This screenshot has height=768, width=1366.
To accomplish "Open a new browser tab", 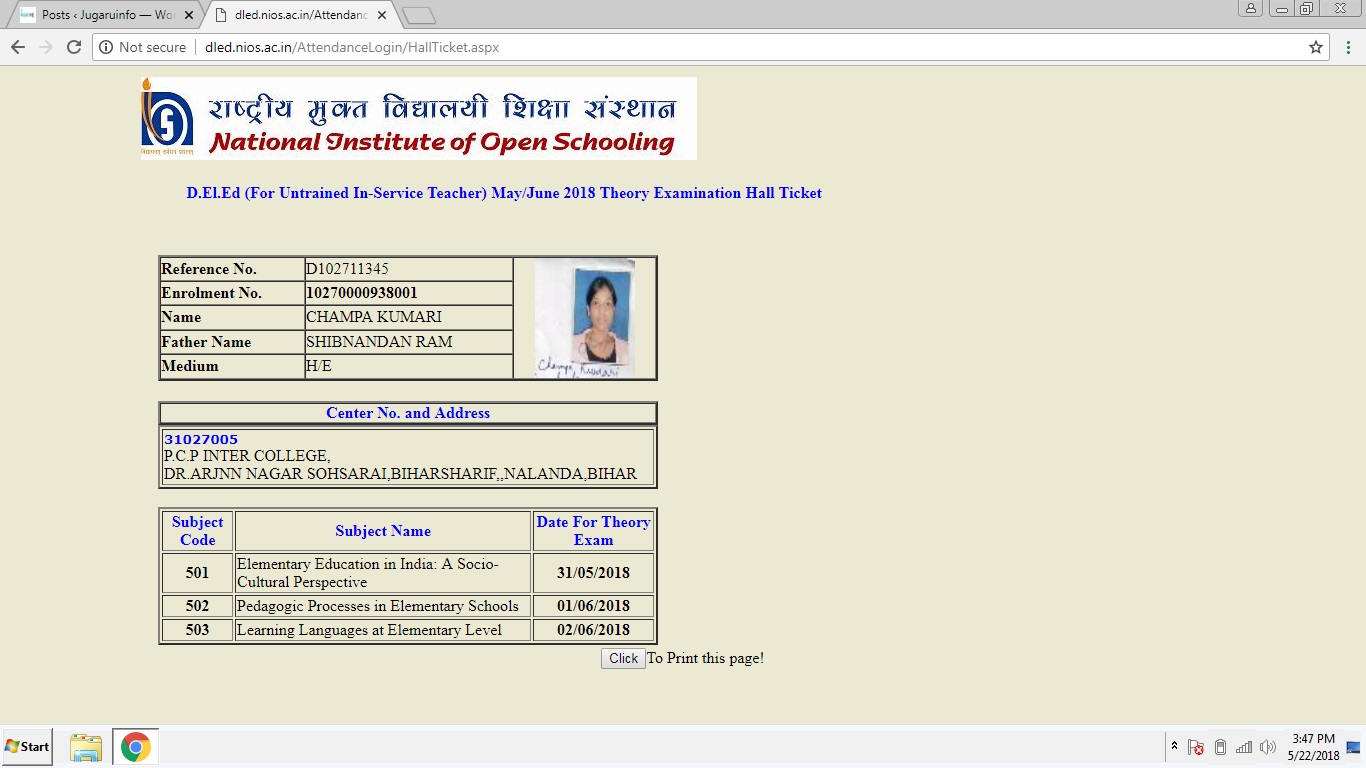I will click(419, 15).
